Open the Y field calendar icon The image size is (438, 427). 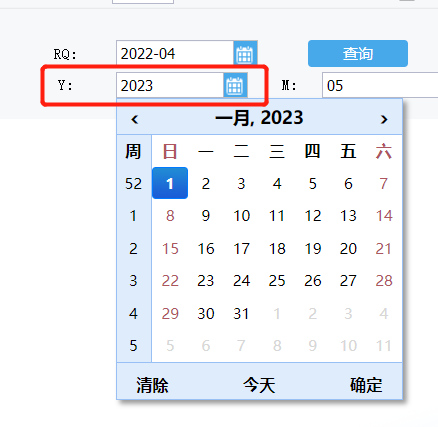(x=235, y=85)
